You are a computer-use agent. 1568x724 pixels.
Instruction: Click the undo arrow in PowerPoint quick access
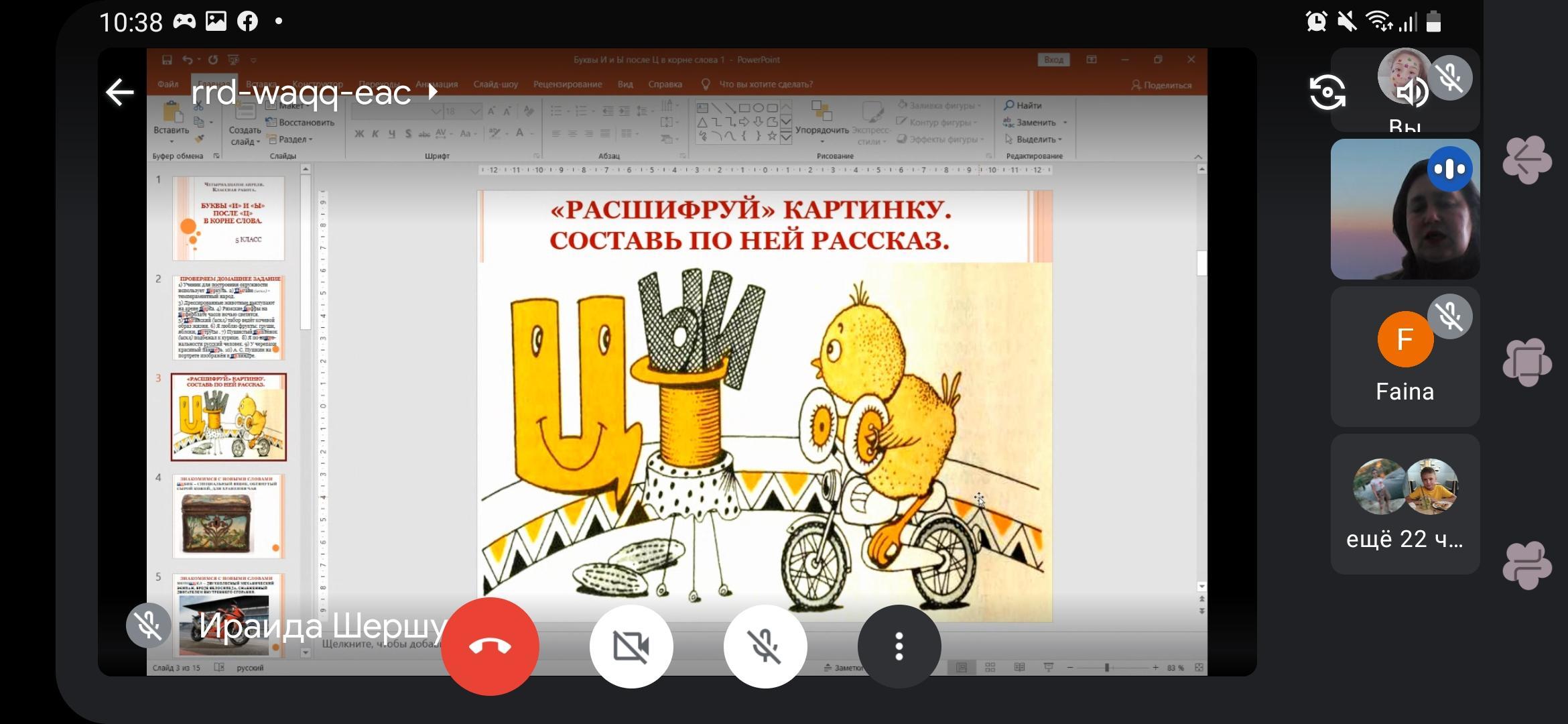click(x=188, y=60)
